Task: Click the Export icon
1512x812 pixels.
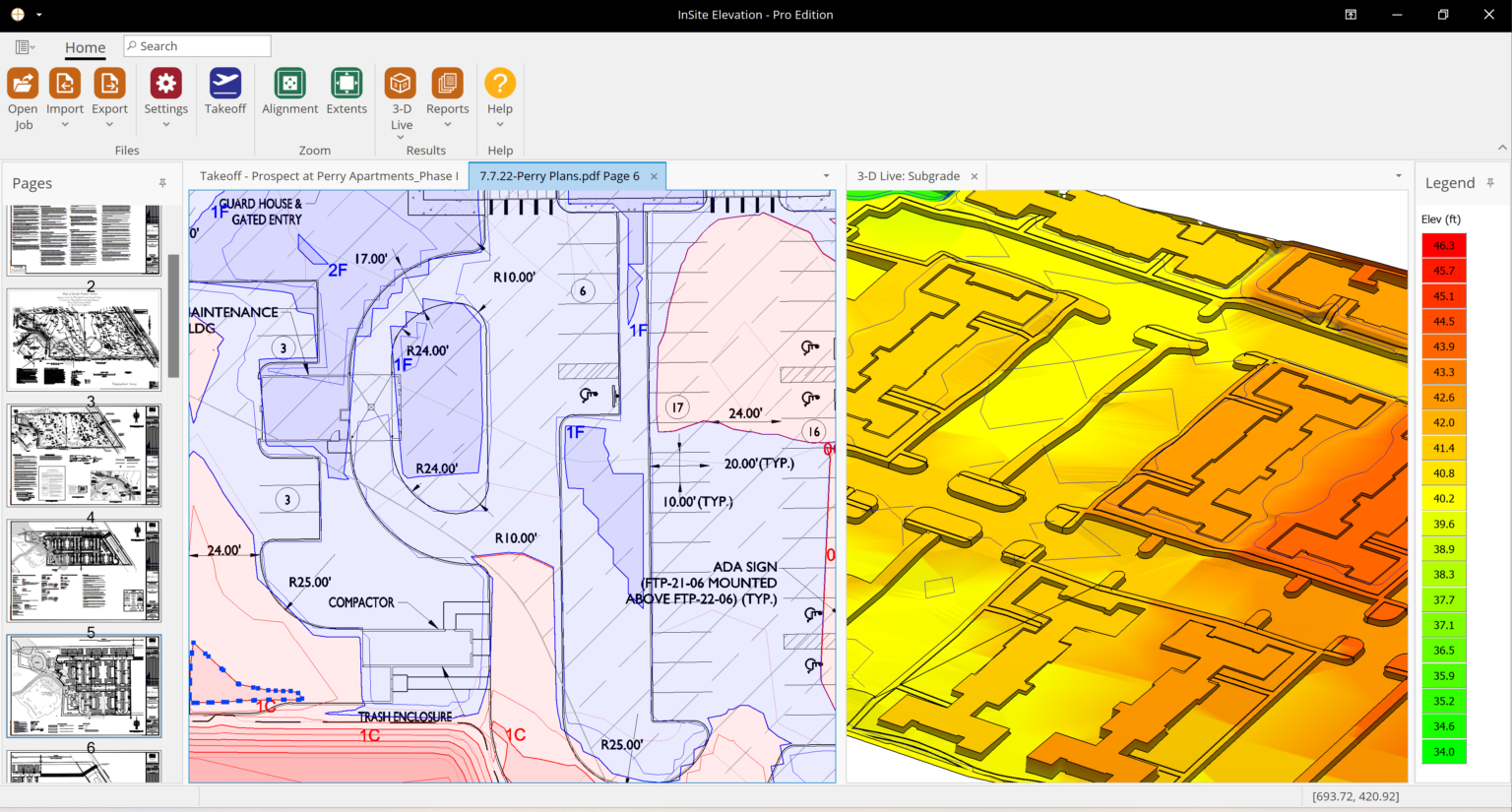Action: (109, 83)
